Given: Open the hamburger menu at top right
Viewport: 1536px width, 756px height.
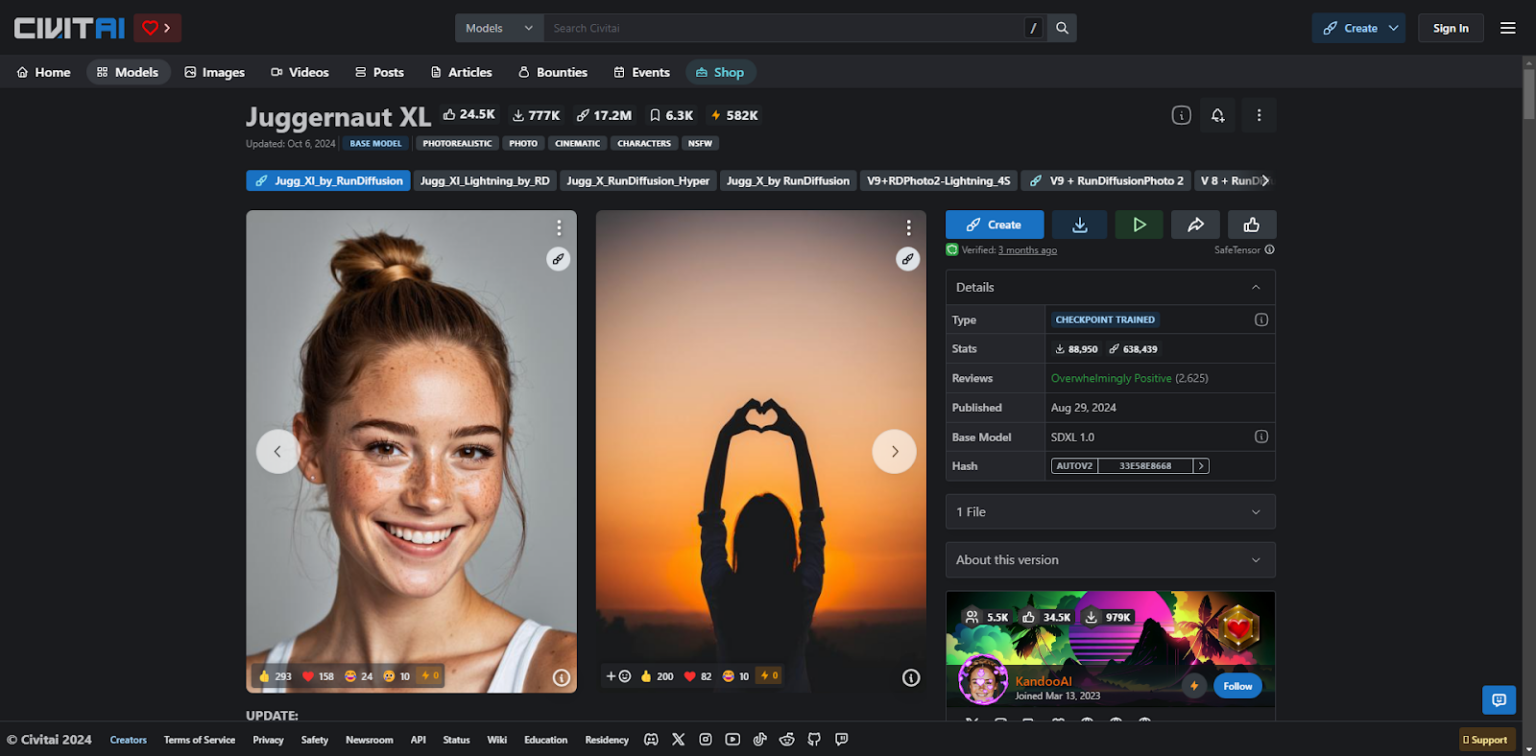Looking at the screenshot, I should click(1508, 28).
